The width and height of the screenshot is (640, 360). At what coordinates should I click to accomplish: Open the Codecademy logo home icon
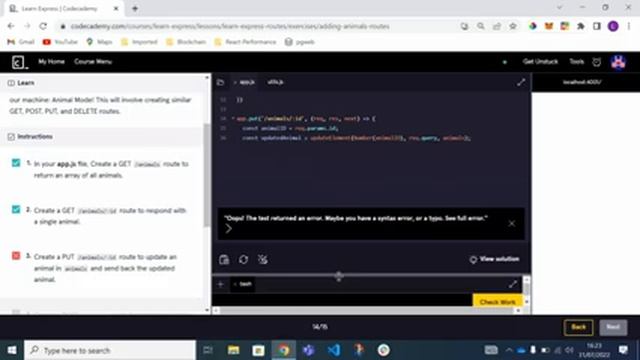[19, 62]
